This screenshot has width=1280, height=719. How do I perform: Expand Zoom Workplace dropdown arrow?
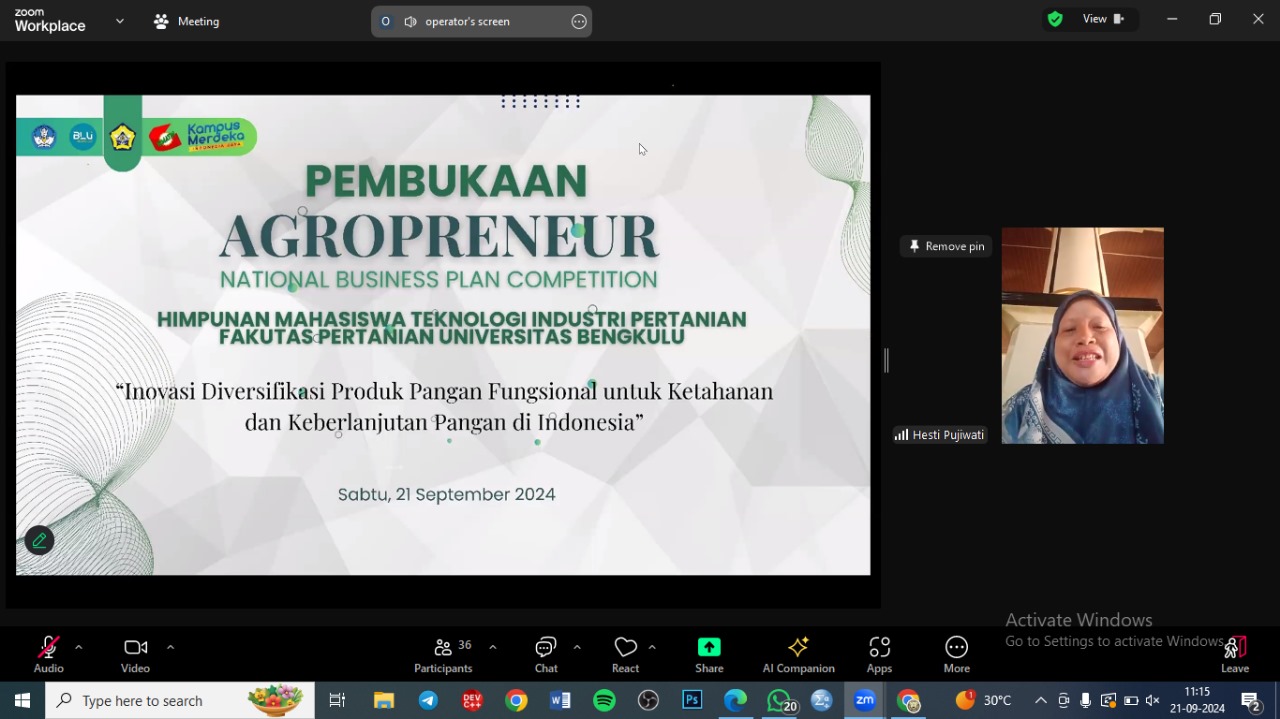[120, 21]
